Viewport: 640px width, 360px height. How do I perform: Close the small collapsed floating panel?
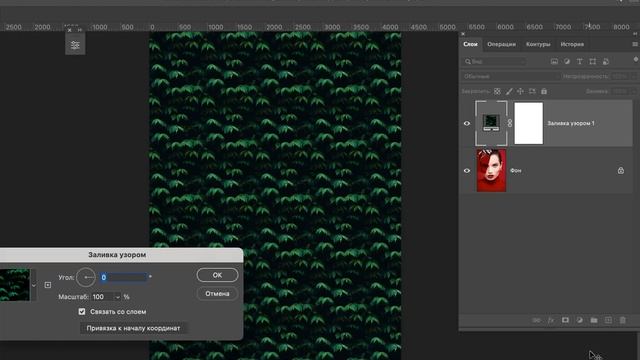pos(69,30)
